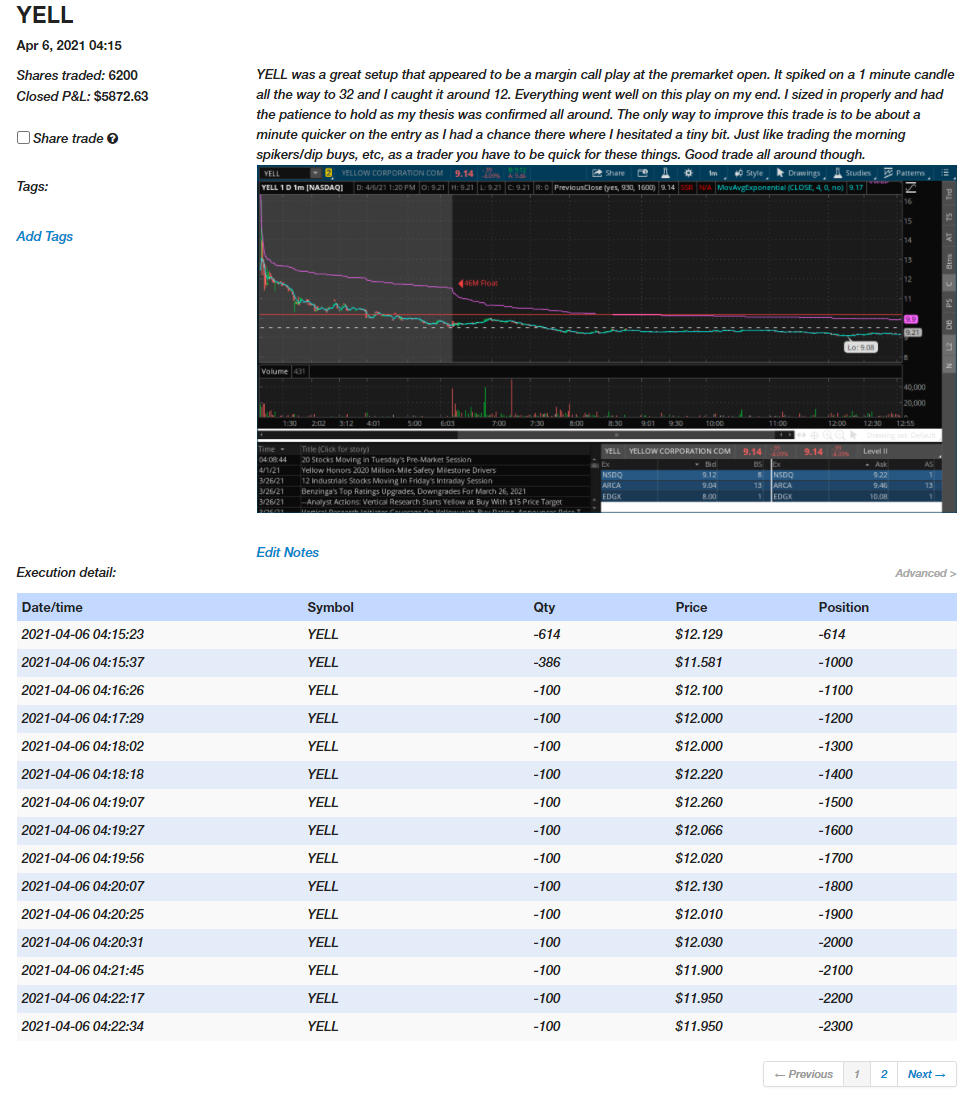Viewport: 971px width, 1100px height.
Task: Click the $12.129 price cell
Action: click(699, 634)
